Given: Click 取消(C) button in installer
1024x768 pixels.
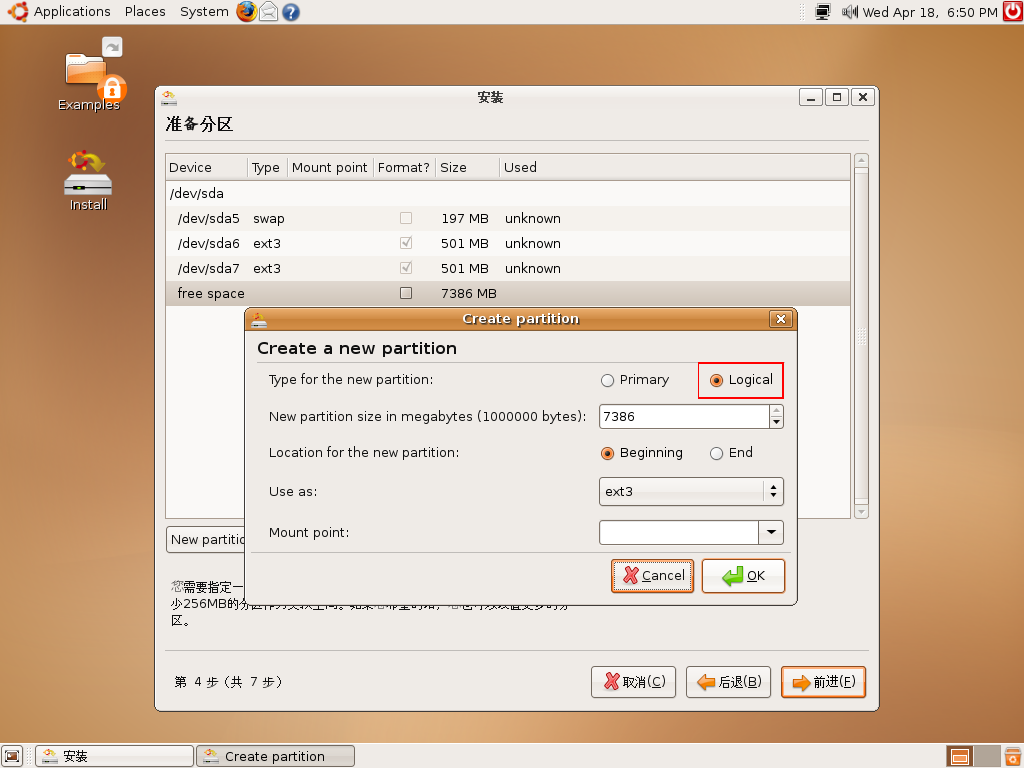Looking at the screenshot, I should point(633,682).
